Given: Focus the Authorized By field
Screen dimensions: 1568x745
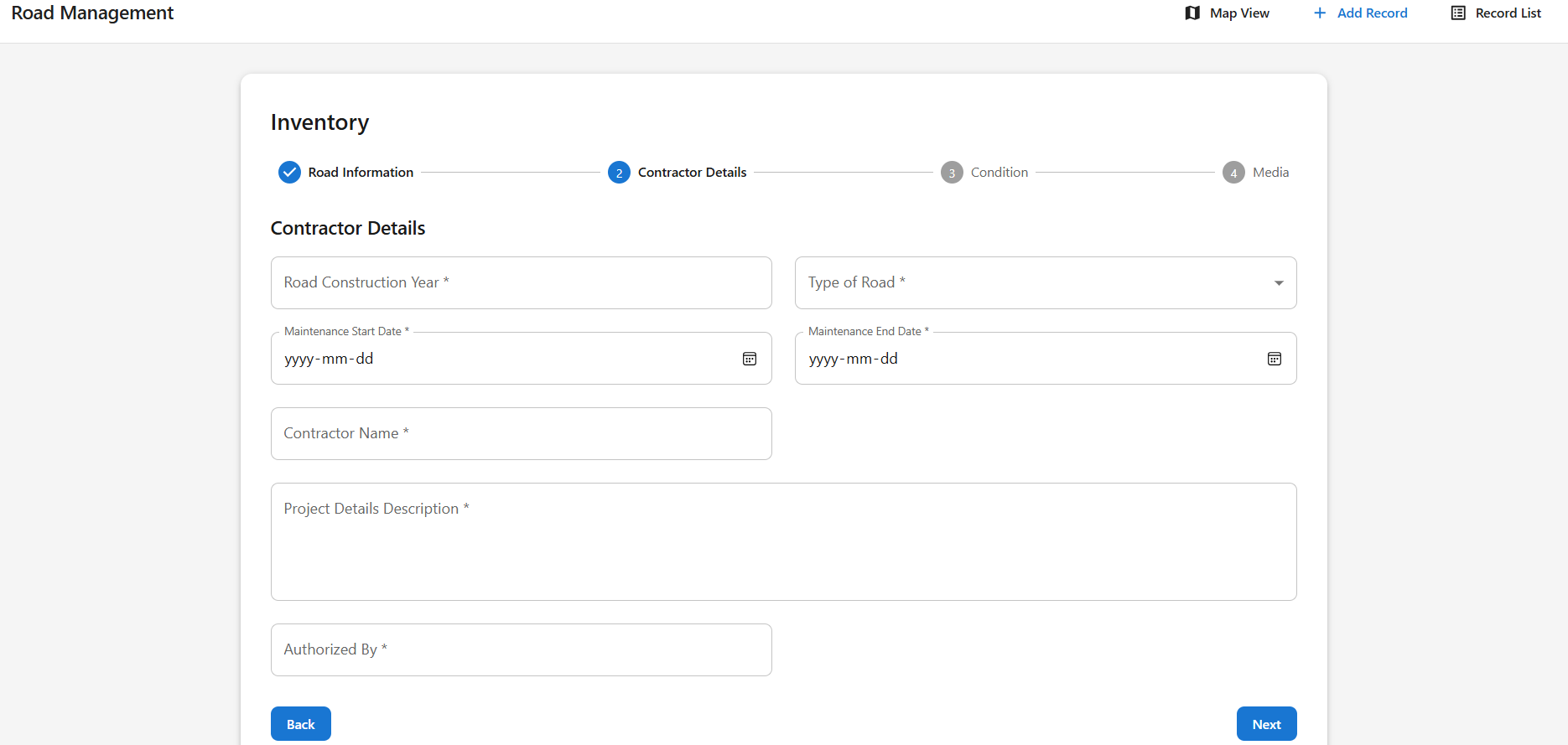Looking at the screenshot, I should 522,650.
